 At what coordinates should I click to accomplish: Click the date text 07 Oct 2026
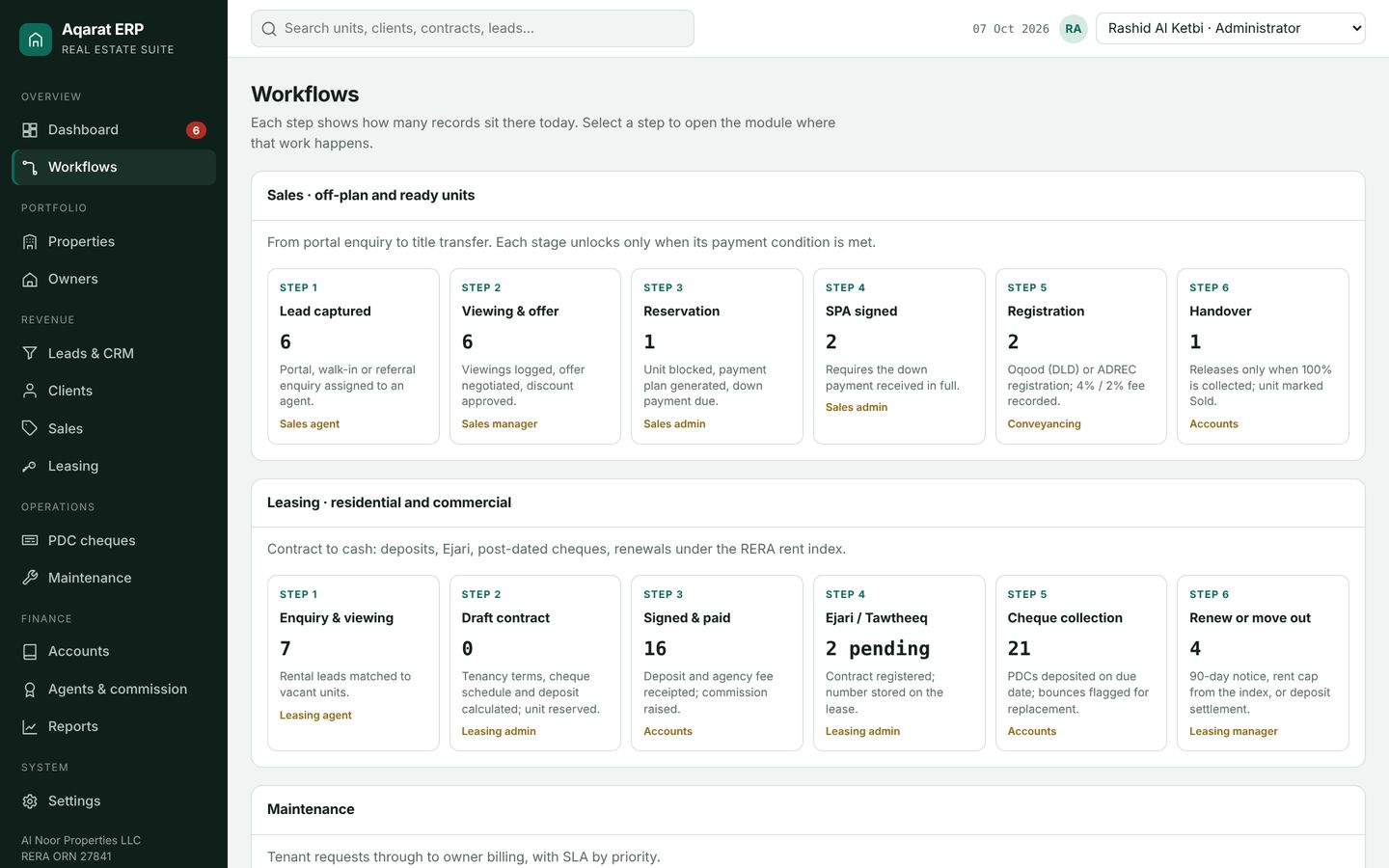[x=1011, y=29]
